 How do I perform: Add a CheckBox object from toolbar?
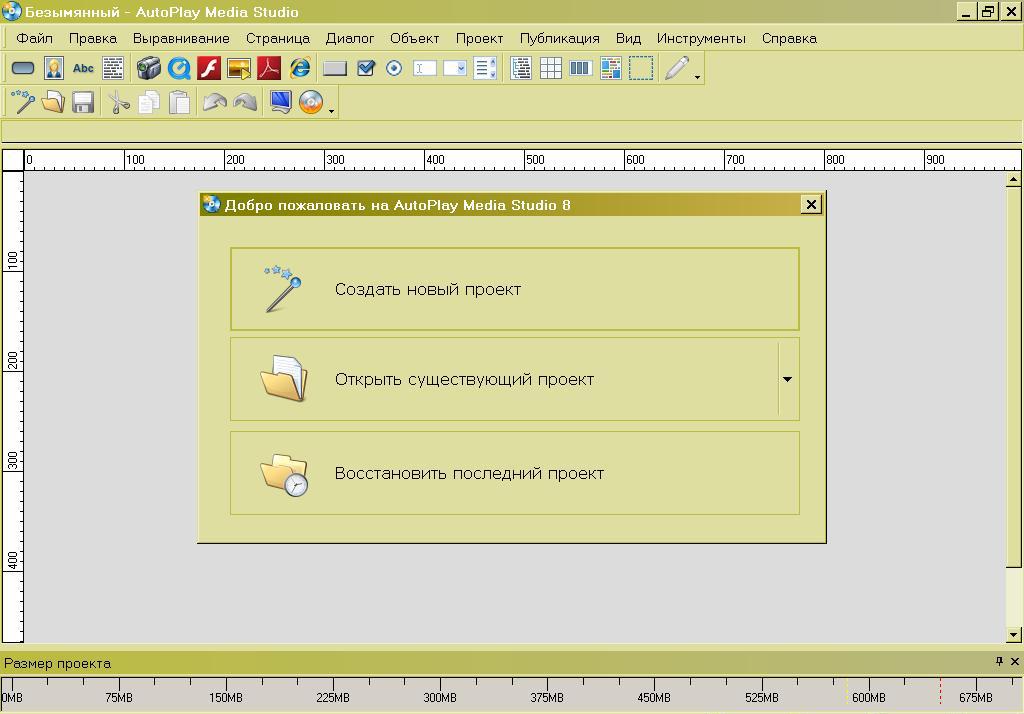click(366, 68)
